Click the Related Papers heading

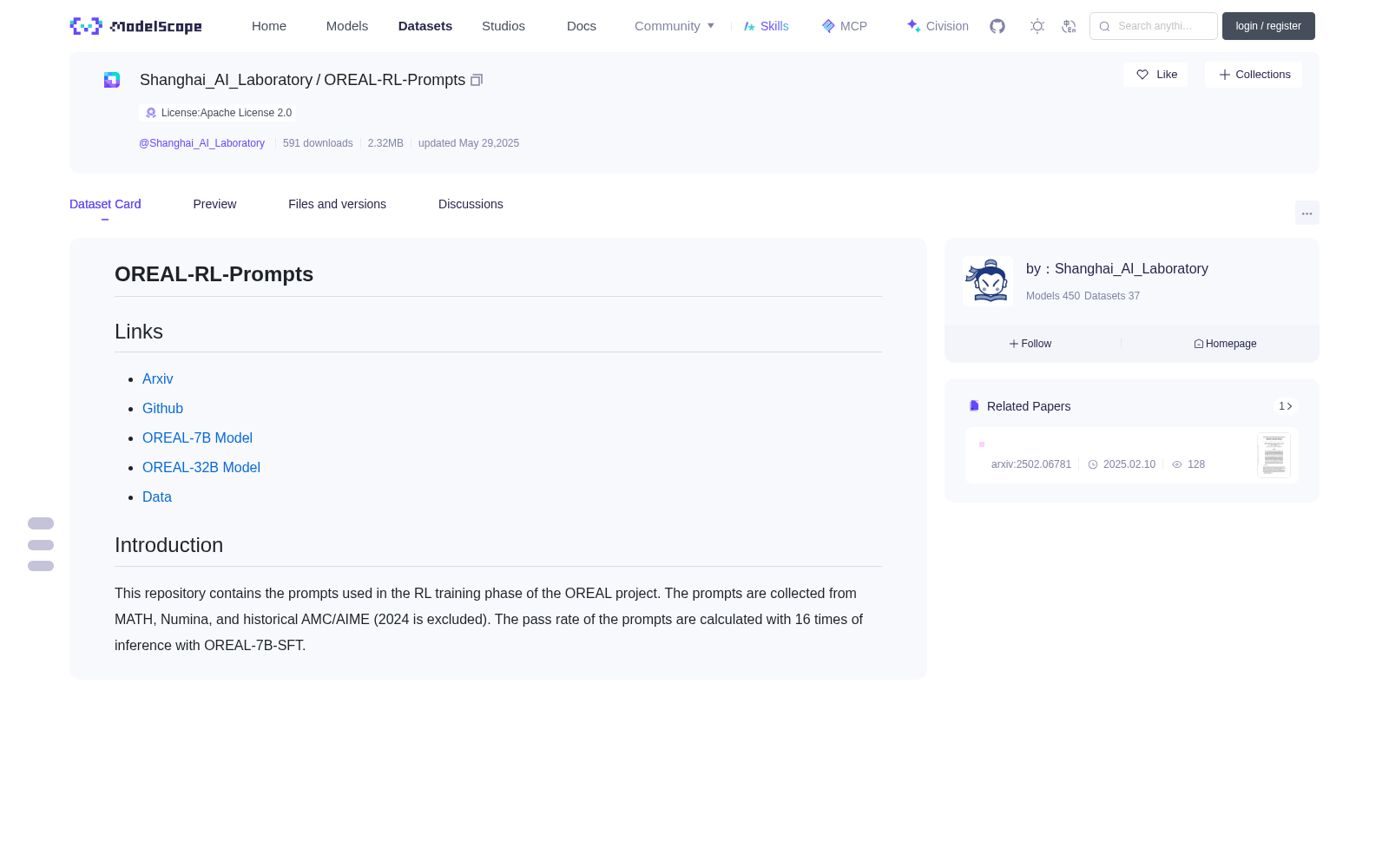(x=1029, y=406)
